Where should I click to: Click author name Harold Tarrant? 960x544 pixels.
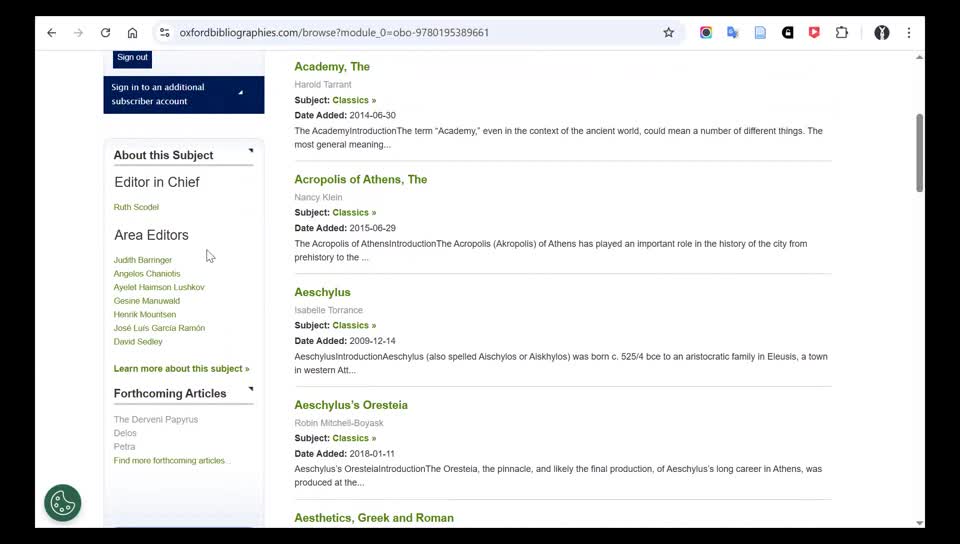click(323, 84)
